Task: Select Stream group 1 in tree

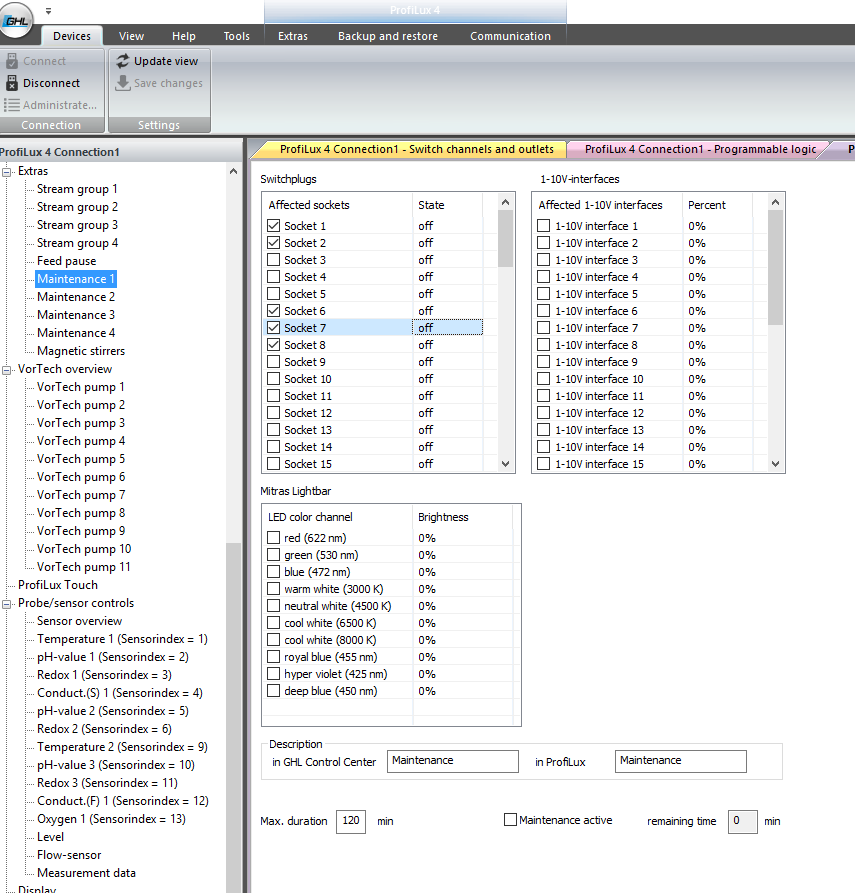Action: point(77,189)
